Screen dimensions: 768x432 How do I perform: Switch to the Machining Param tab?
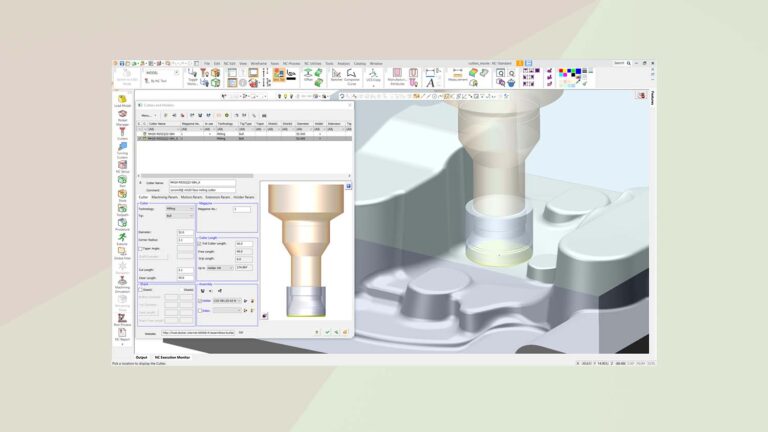(165, 197)
